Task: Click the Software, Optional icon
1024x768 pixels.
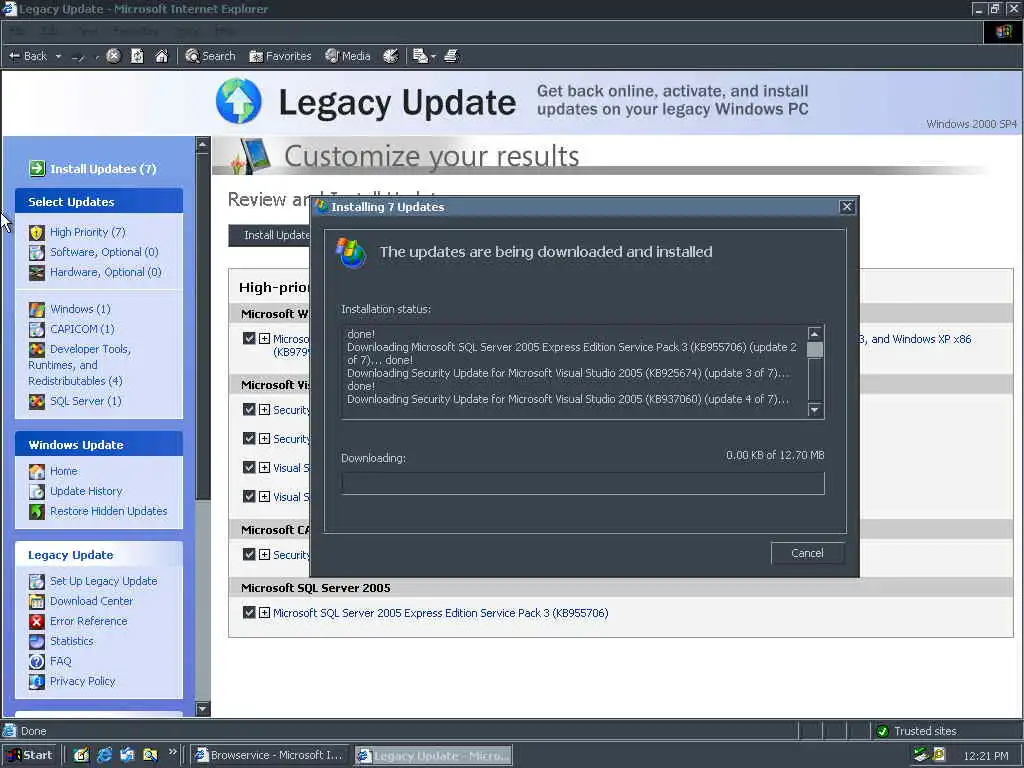Action: (x=37, y=252)
